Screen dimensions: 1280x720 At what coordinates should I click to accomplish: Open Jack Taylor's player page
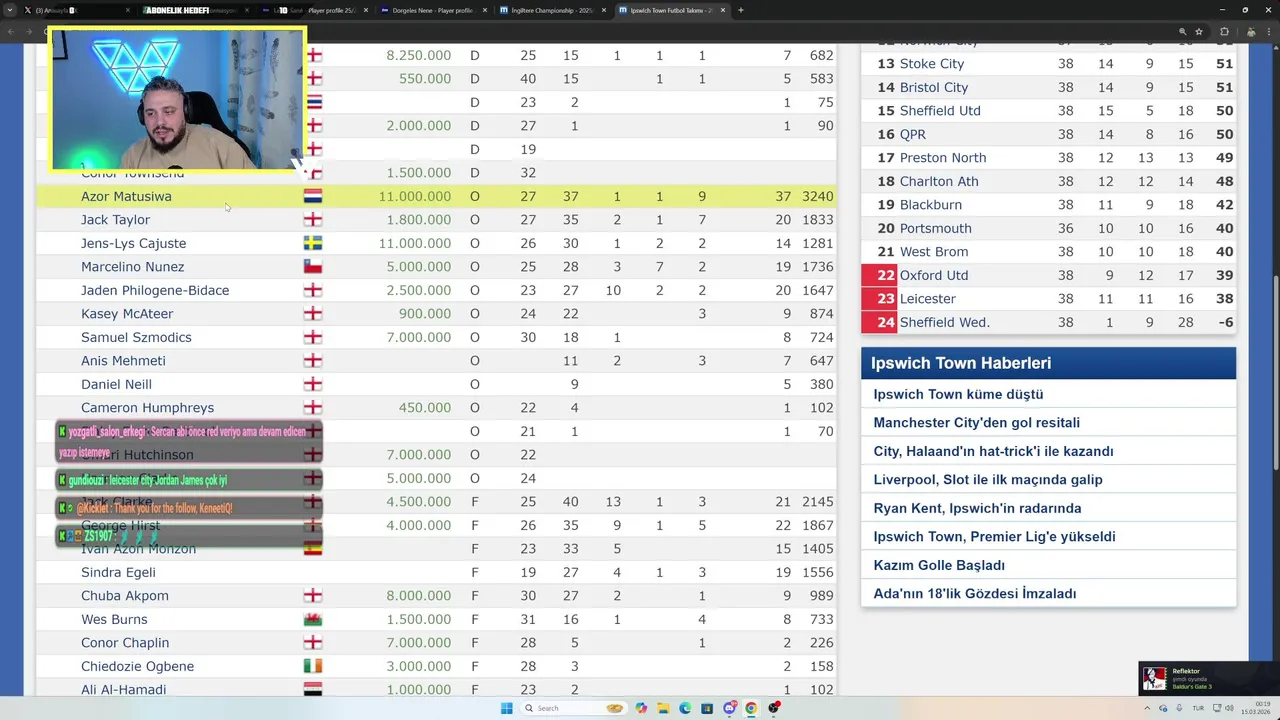[115, 220]
